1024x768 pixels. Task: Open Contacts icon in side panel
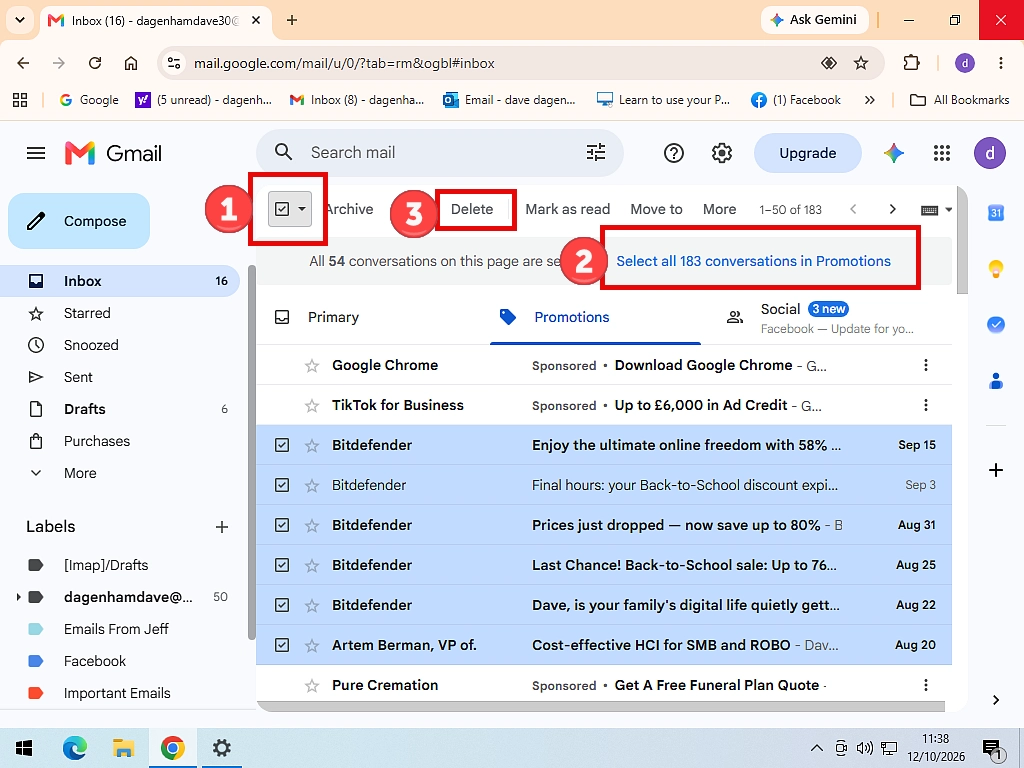[996, 381]
